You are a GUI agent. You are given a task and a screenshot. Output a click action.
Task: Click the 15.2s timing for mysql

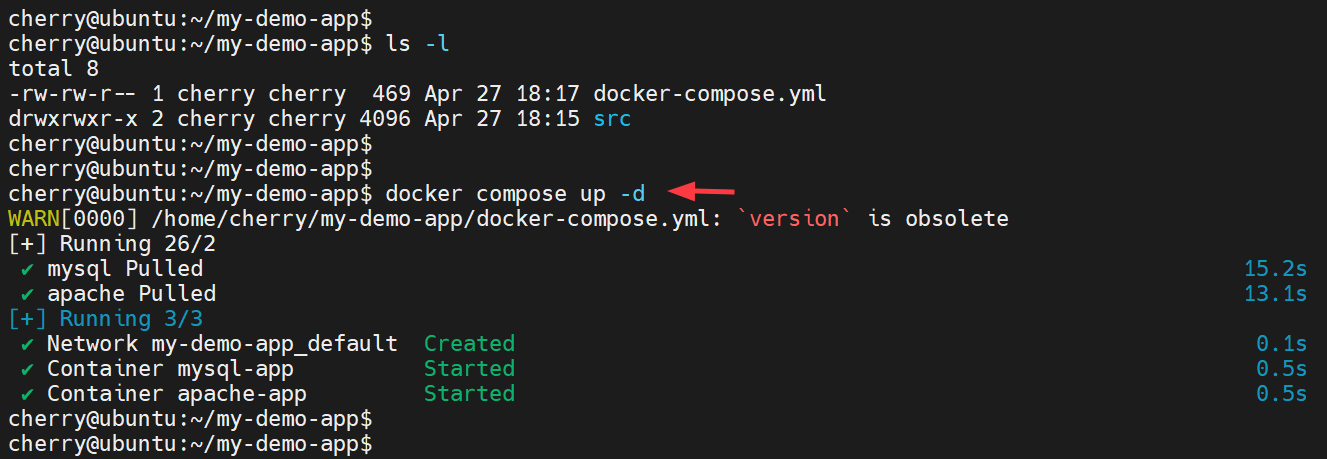click(x=1275, y=269)
